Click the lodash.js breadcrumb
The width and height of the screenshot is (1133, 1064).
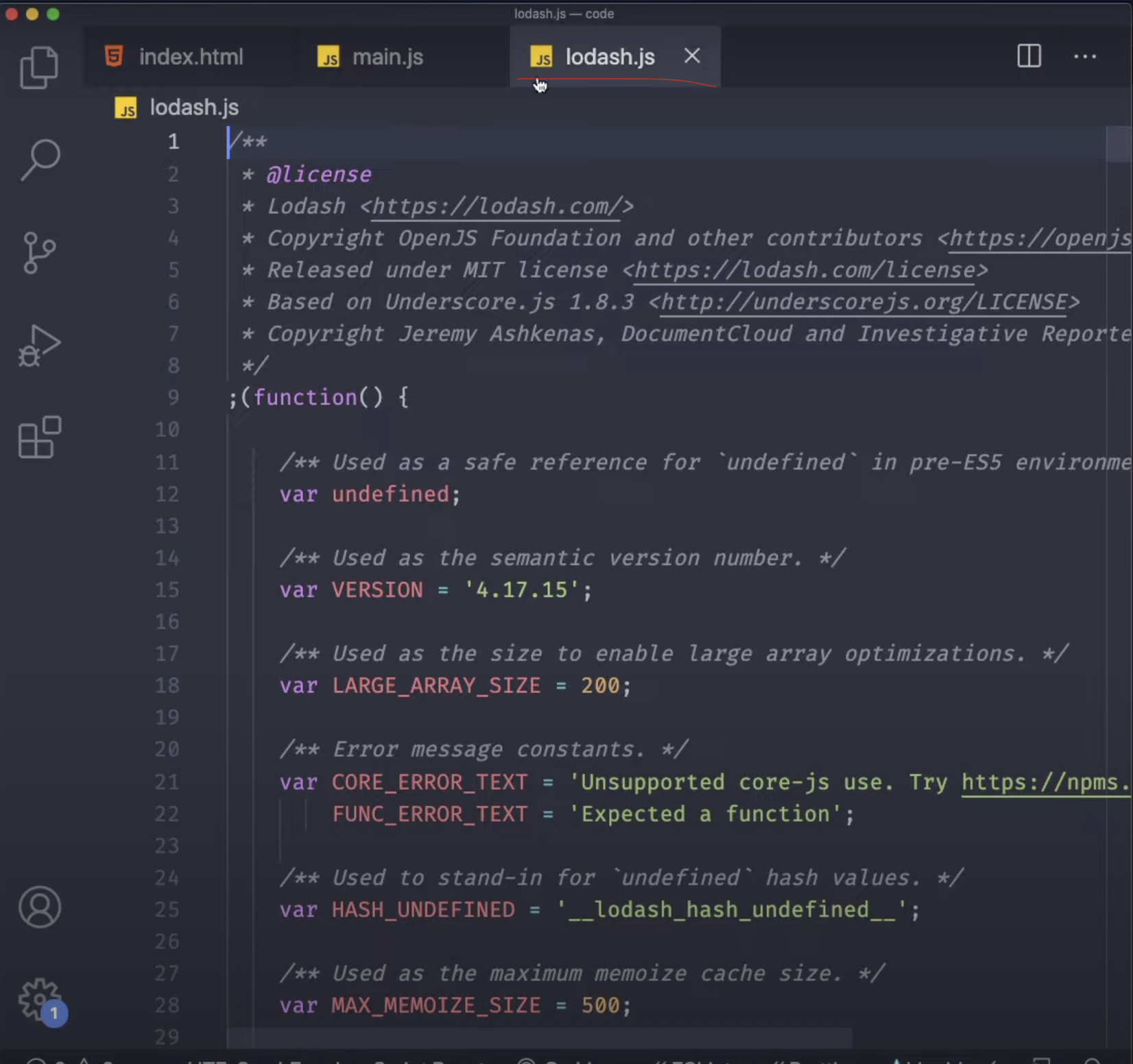194,108
